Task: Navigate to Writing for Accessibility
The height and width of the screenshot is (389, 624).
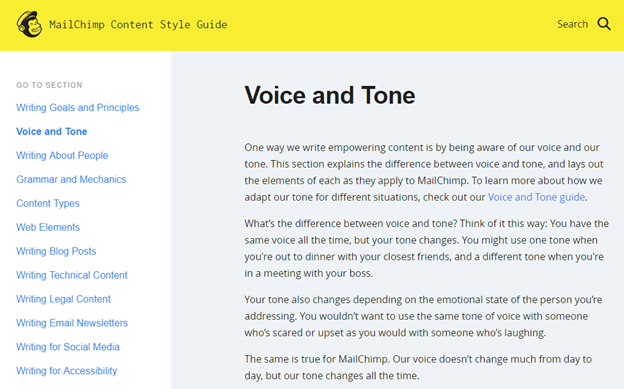Action: tap(66, 370)
